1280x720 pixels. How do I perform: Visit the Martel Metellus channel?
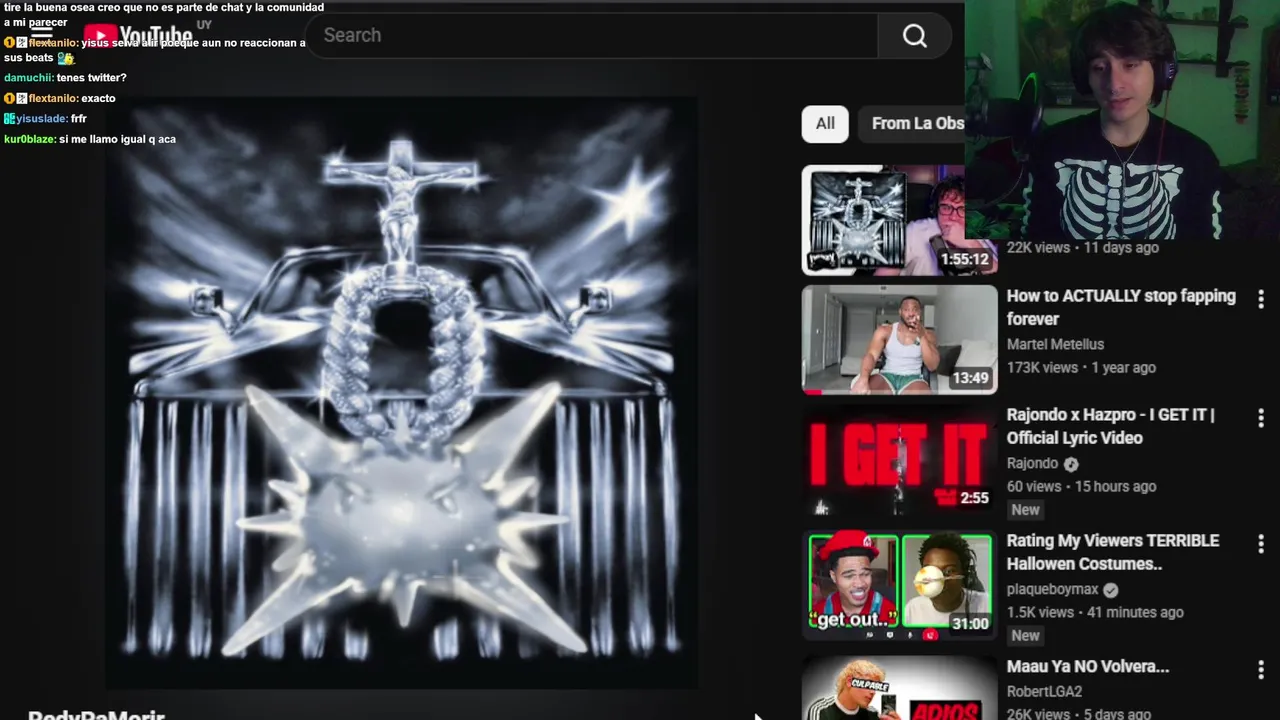click(1055, 344)
